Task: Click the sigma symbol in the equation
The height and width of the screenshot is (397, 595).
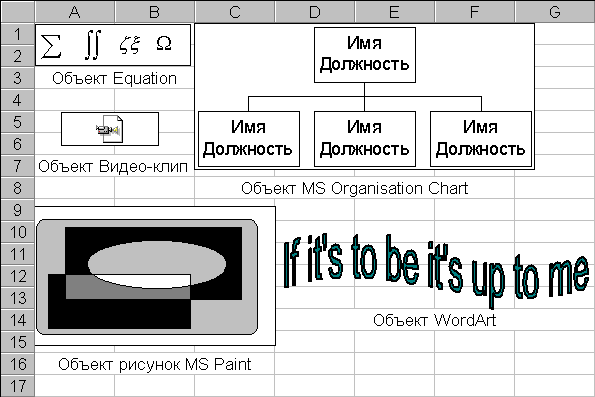Action: pos(51,46)
